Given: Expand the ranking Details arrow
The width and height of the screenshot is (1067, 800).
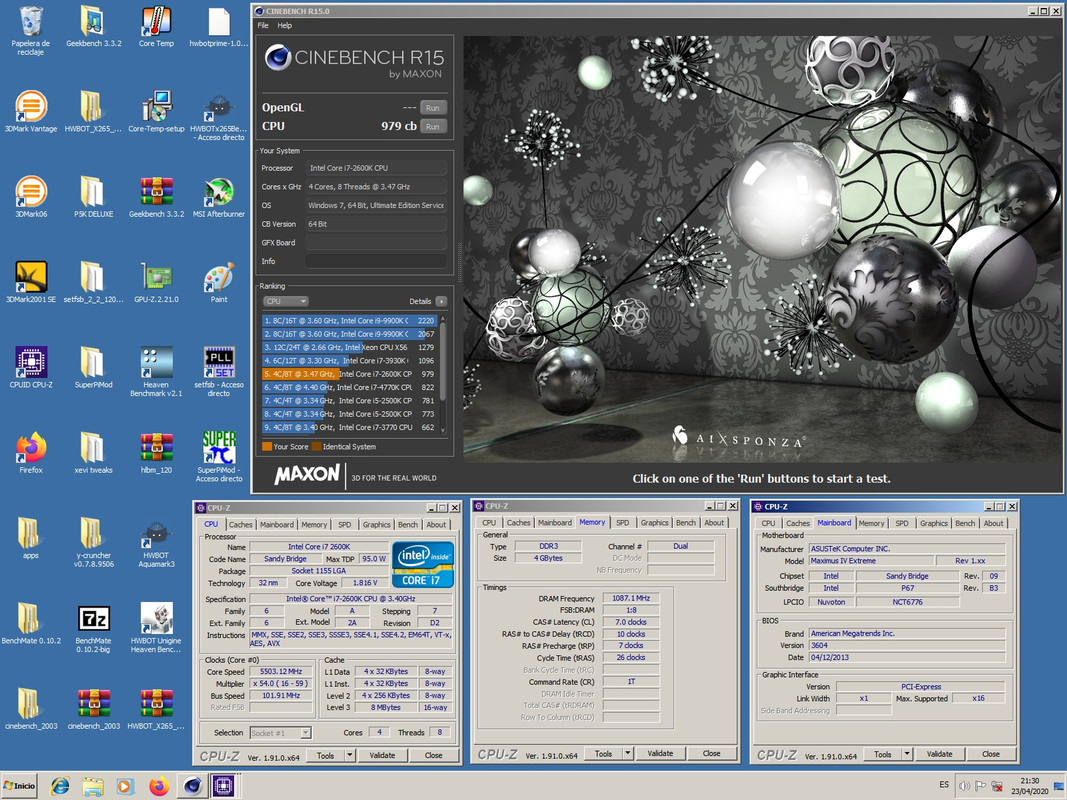Looking at the screenshot, I should click(x=441, y=301).
